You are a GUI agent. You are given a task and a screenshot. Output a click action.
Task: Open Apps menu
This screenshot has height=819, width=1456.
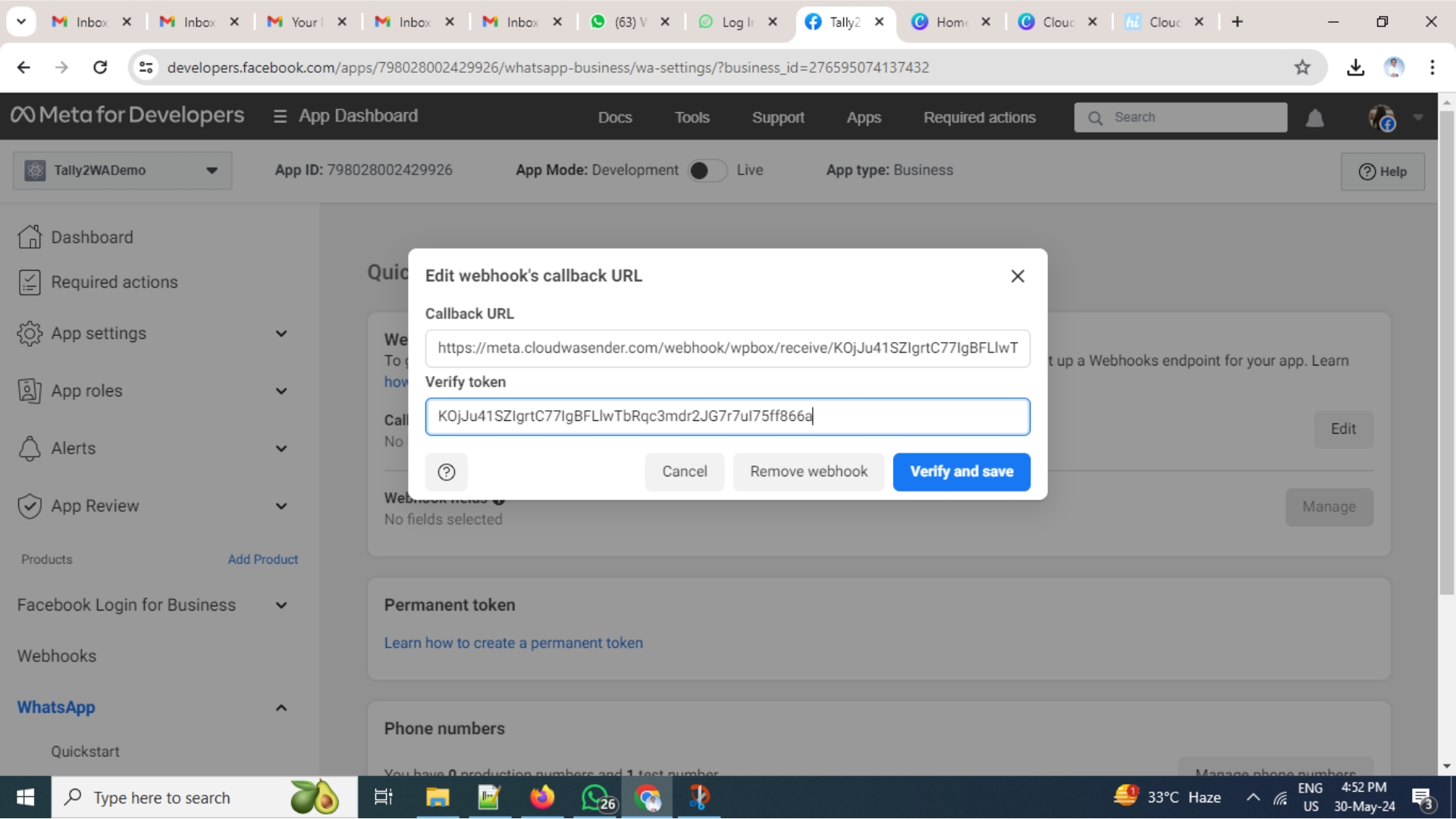(864, 118)
